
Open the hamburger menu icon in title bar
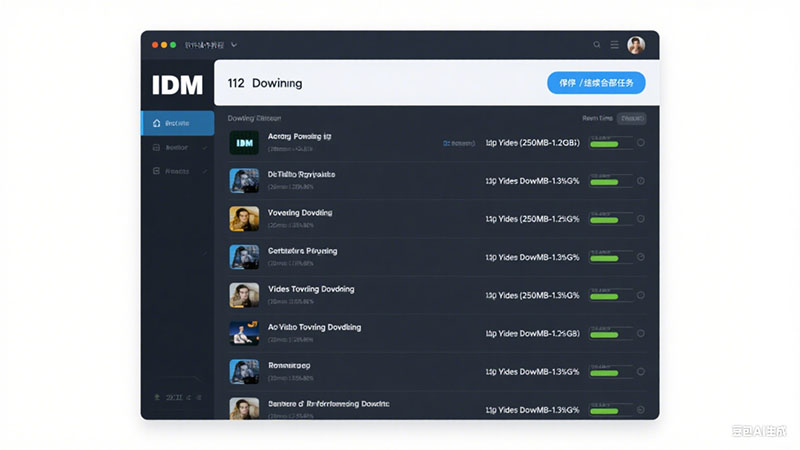615,45
